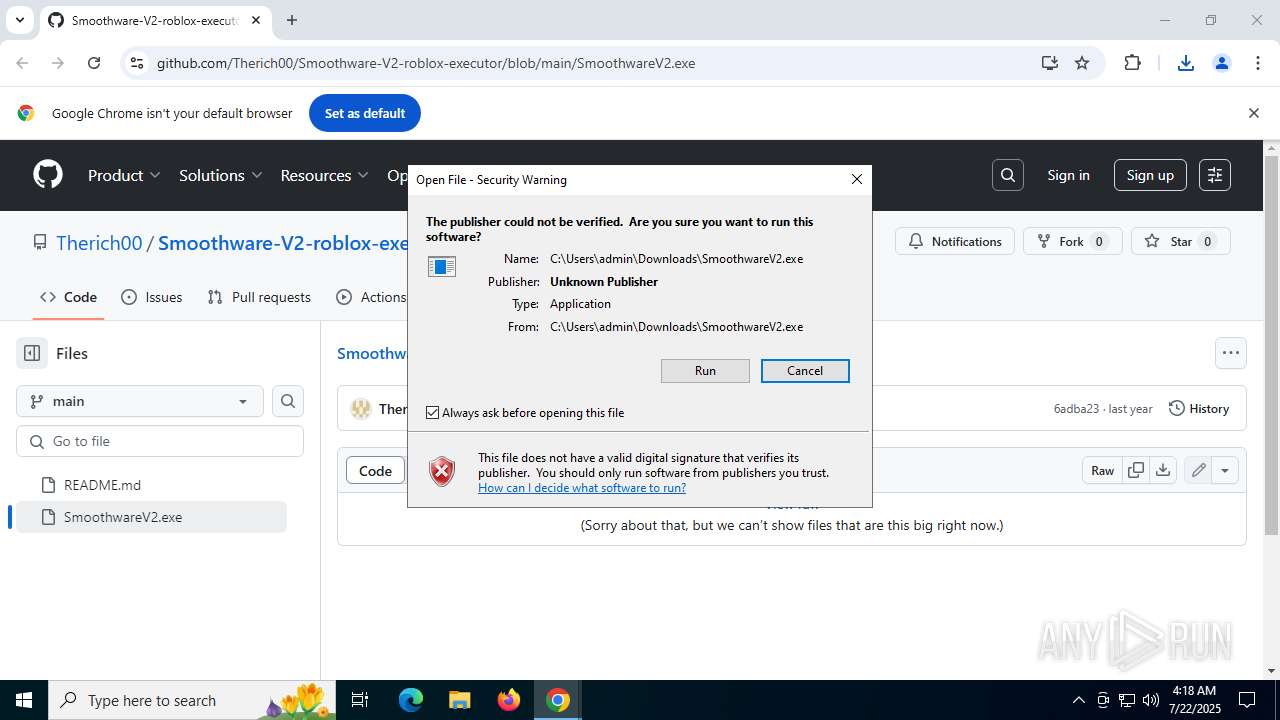This screenshot has height=720, width=1280.
Task: Click the address bar URL
Action: [x=426, y=63]
